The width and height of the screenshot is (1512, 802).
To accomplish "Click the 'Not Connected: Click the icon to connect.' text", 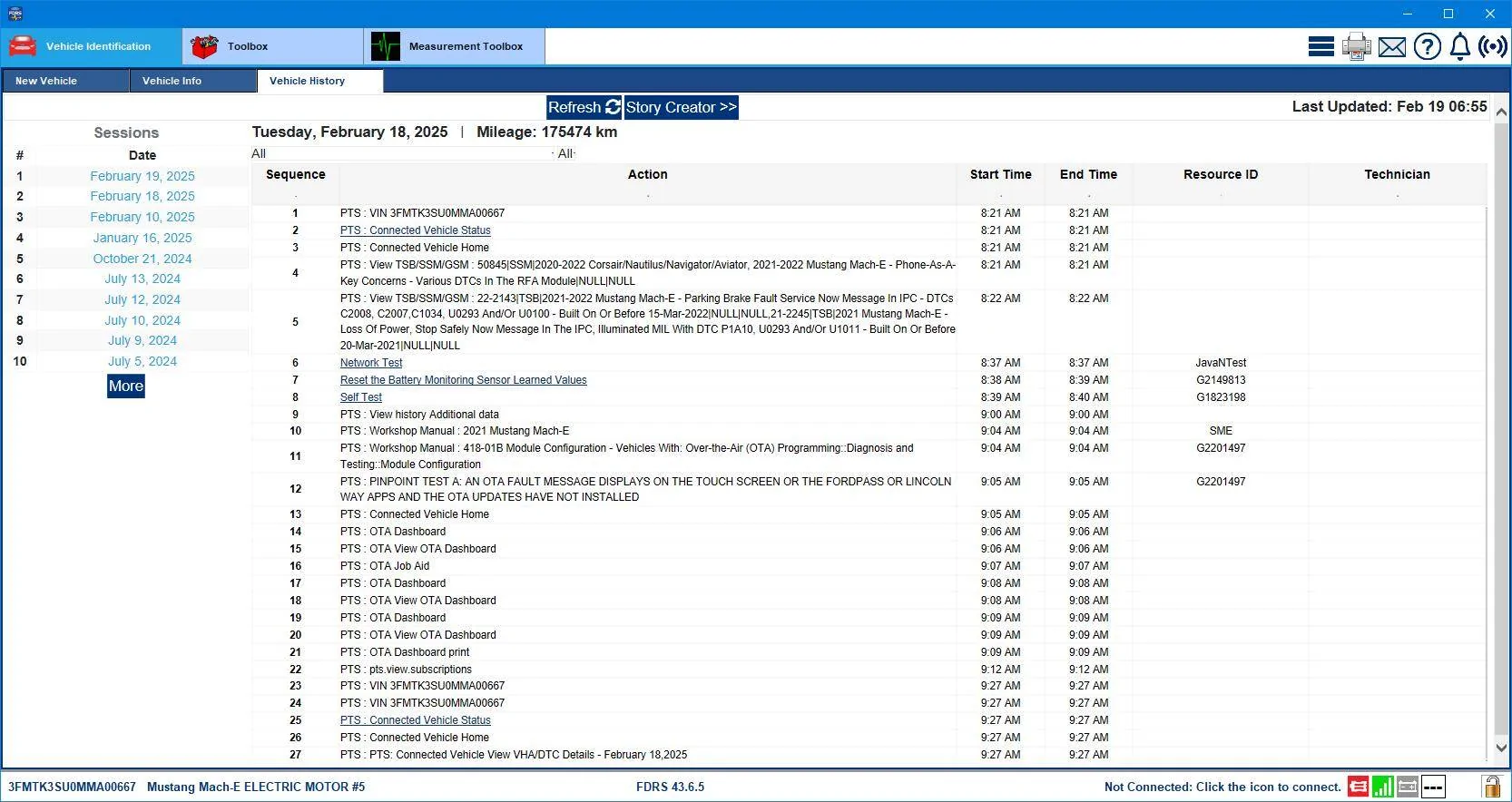I will tap(1222, 787).
